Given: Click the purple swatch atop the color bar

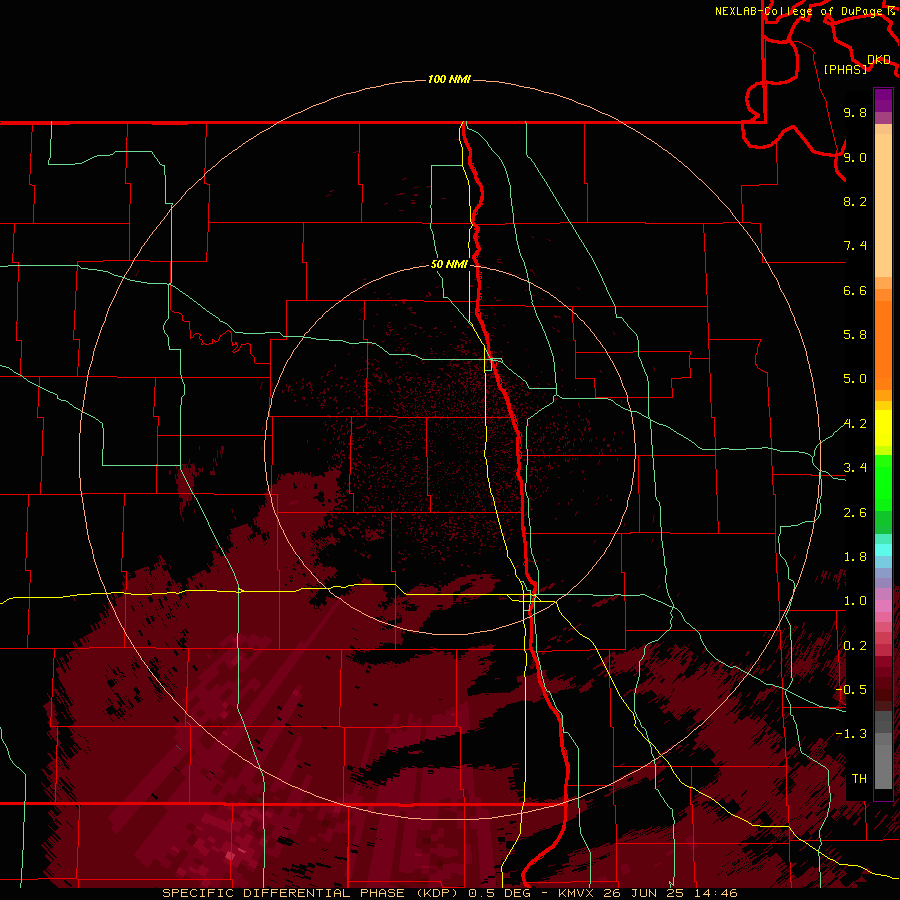Looking at the screenshot, I should pyautogui.click(x=883, y=100).
